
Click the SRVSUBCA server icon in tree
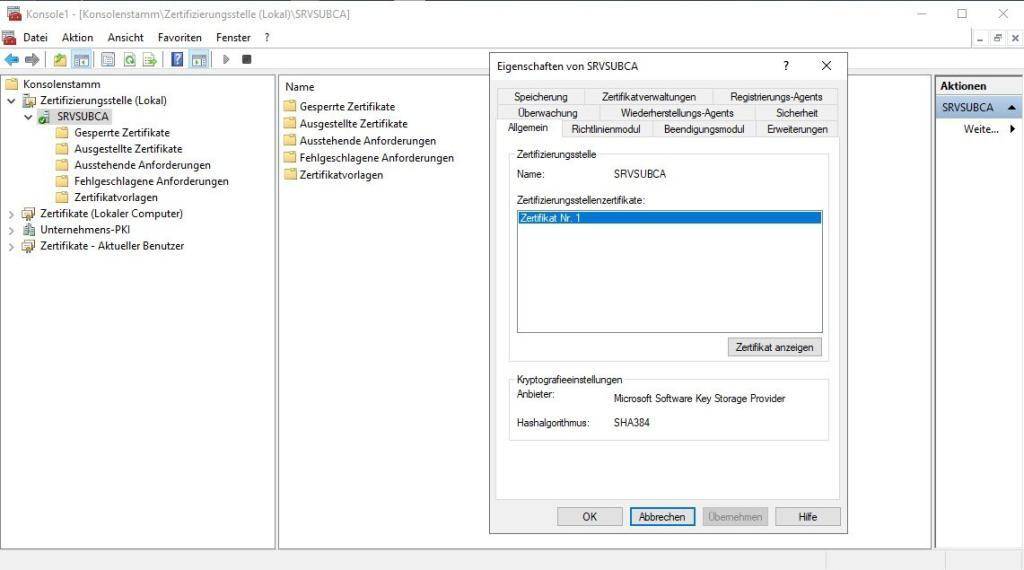[x=44, y=117]
